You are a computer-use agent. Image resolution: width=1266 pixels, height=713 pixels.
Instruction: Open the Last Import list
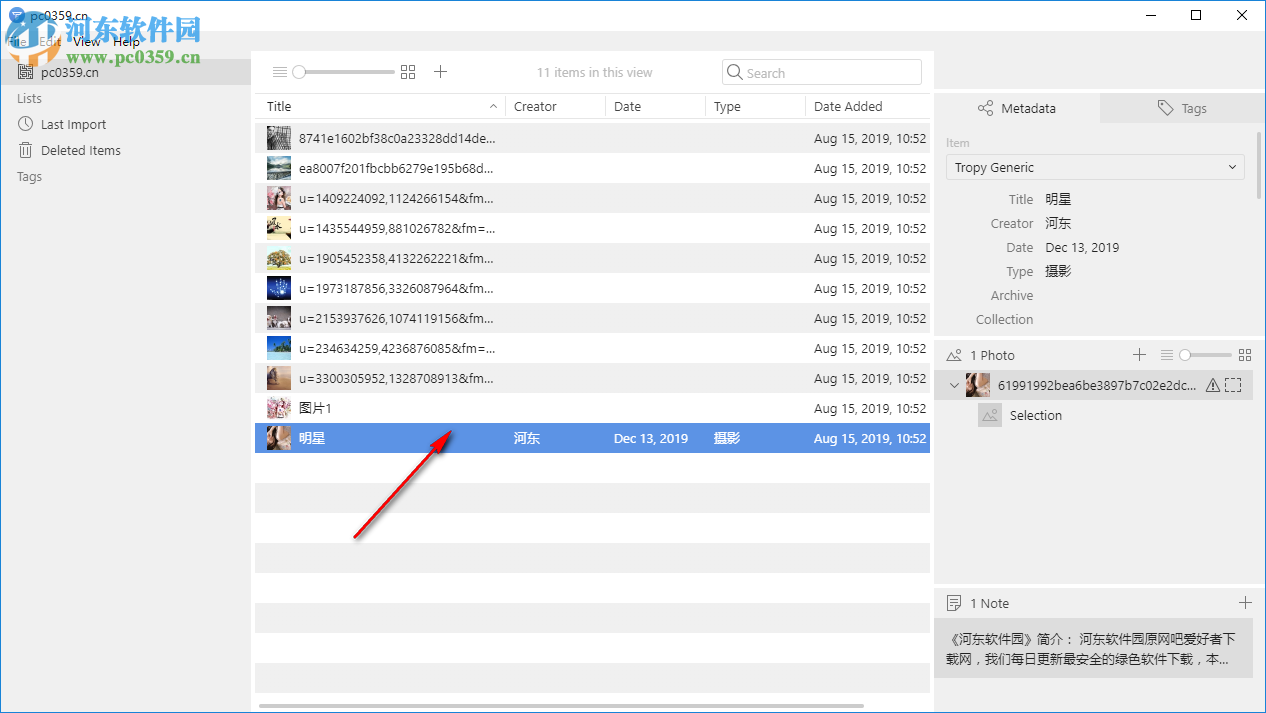coord(73,125)
